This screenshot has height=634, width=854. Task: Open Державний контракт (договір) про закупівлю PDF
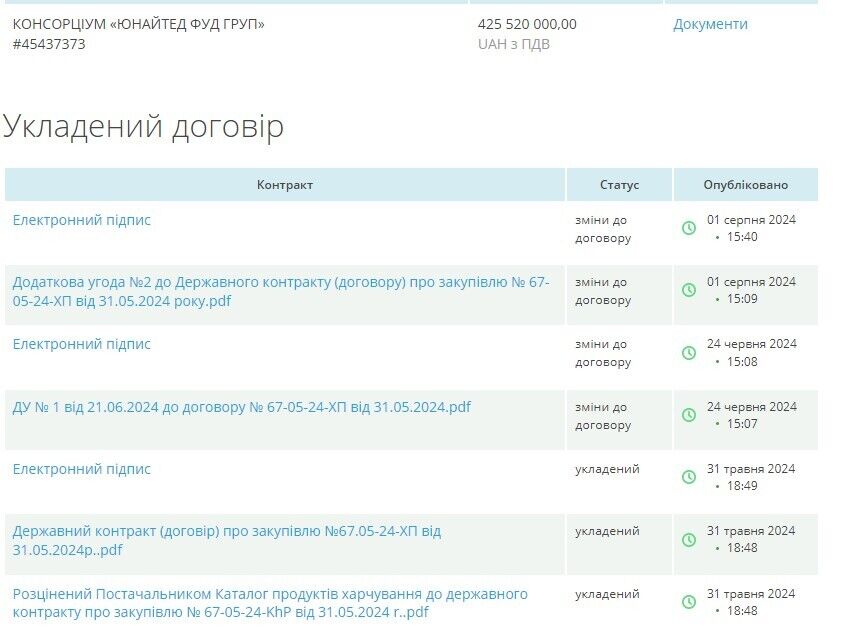tap(226, 540)
